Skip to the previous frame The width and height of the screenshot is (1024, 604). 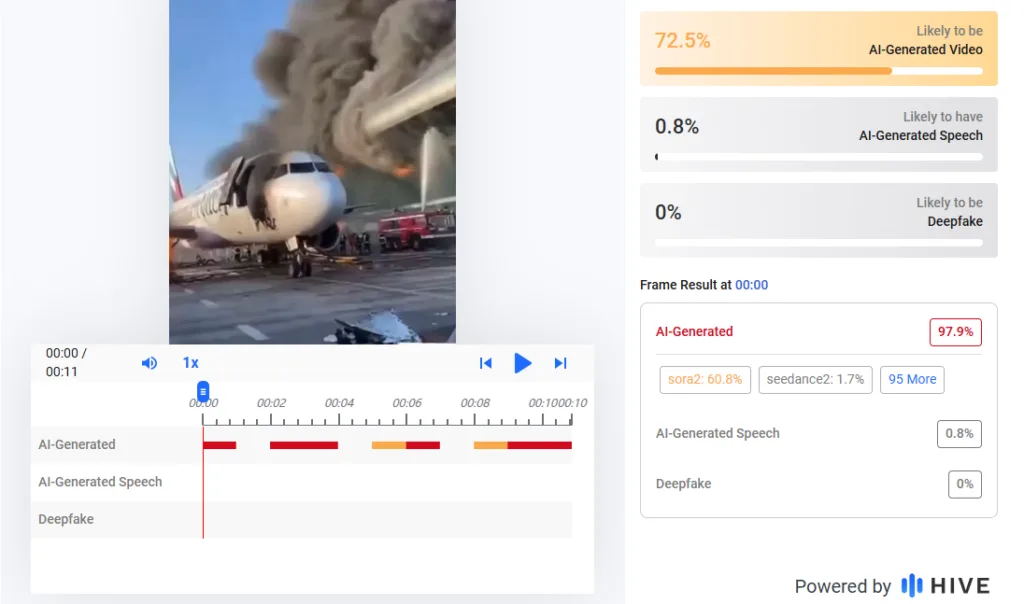(x=485, y=363)
